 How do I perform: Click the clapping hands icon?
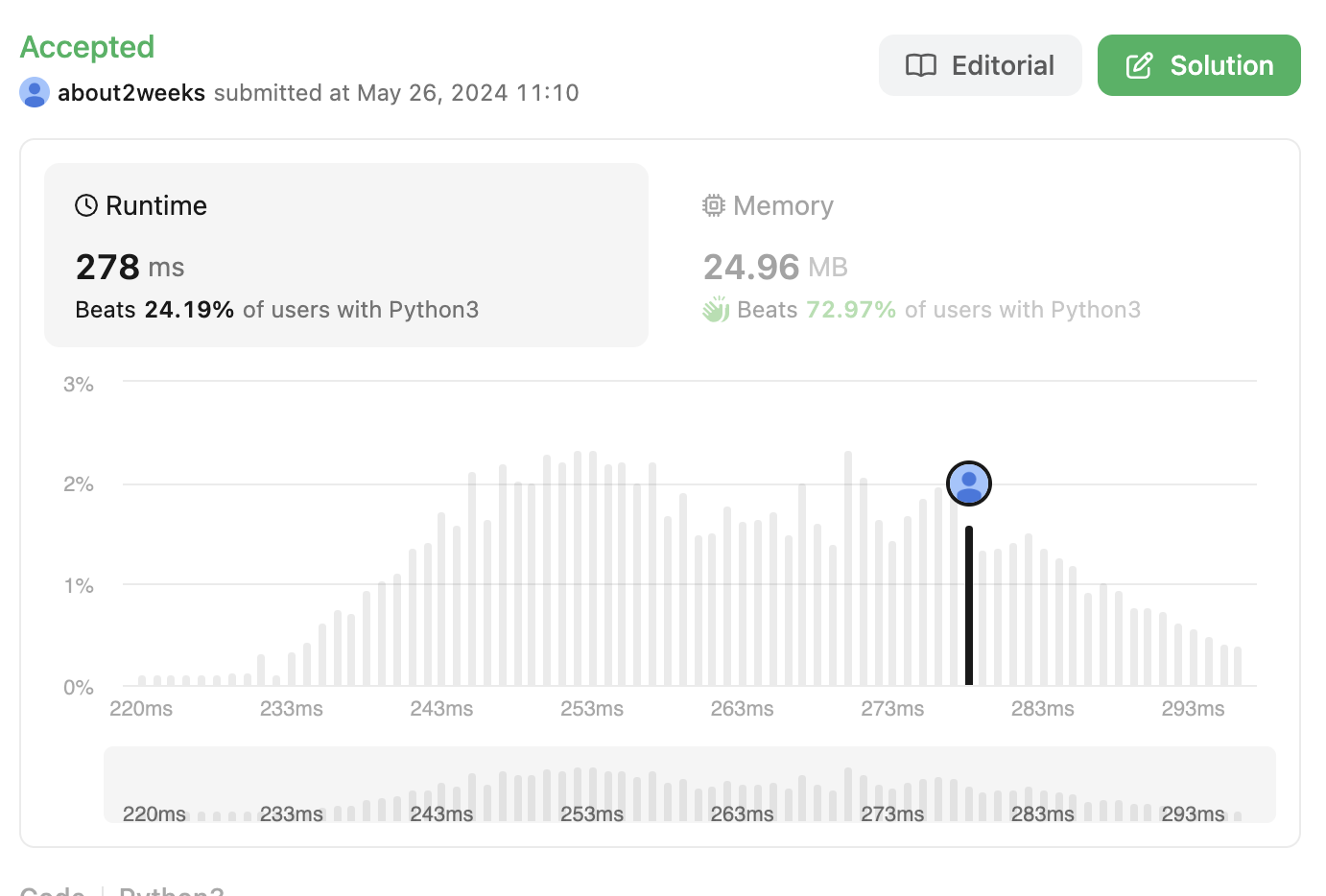(x=716, y=310)
